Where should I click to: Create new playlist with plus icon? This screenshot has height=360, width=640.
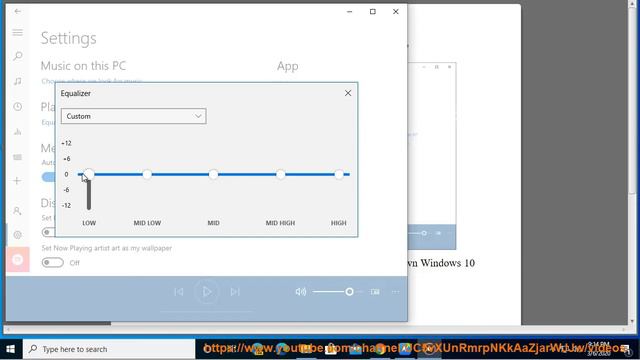pyautogui.click(x=17, y=181)
